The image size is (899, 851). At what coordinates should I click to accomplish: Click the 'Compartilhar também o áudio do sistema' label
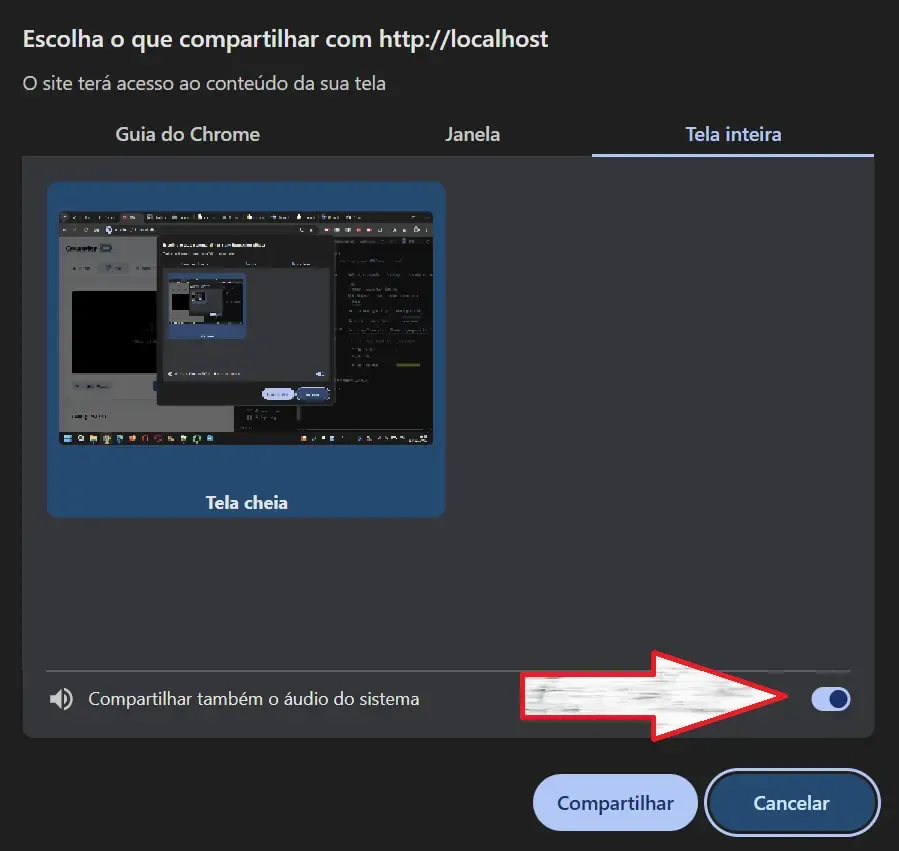[x=254, y=699]
